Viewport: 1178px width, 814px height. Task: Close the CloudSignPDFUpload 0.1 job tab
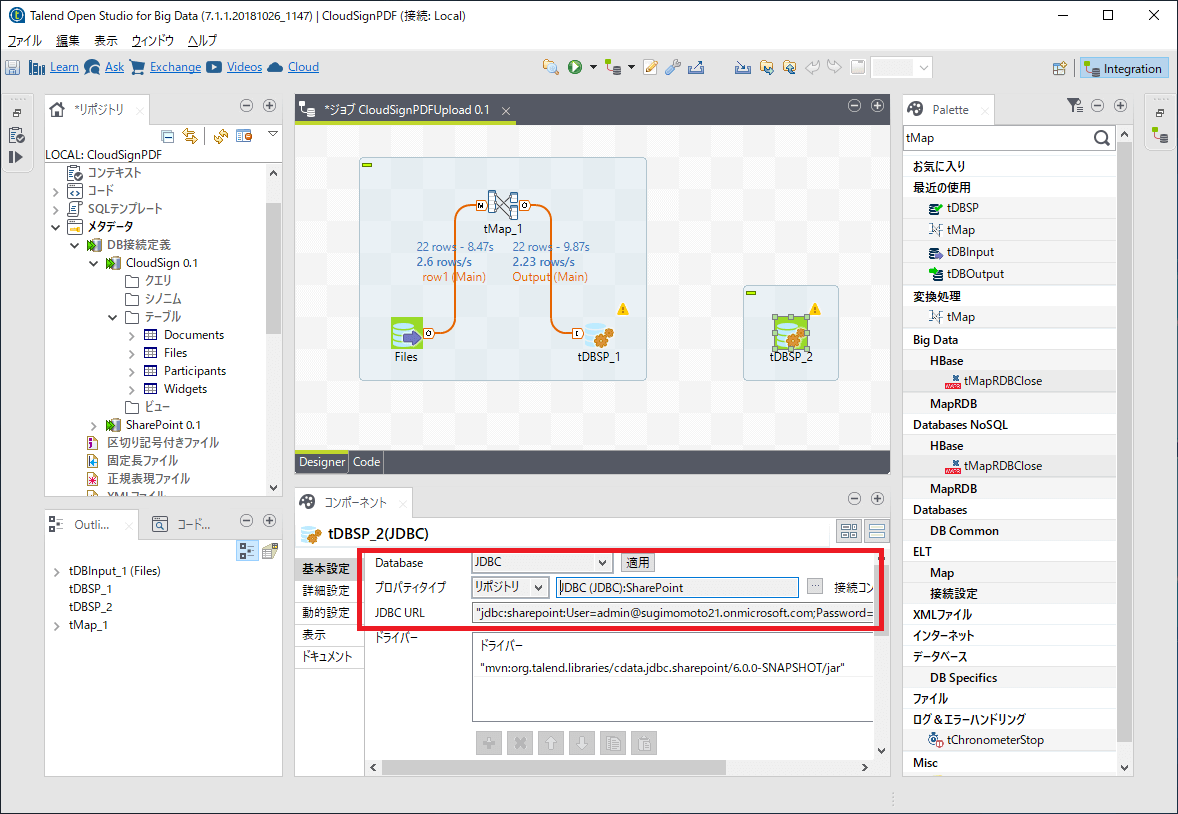(506, 110)
